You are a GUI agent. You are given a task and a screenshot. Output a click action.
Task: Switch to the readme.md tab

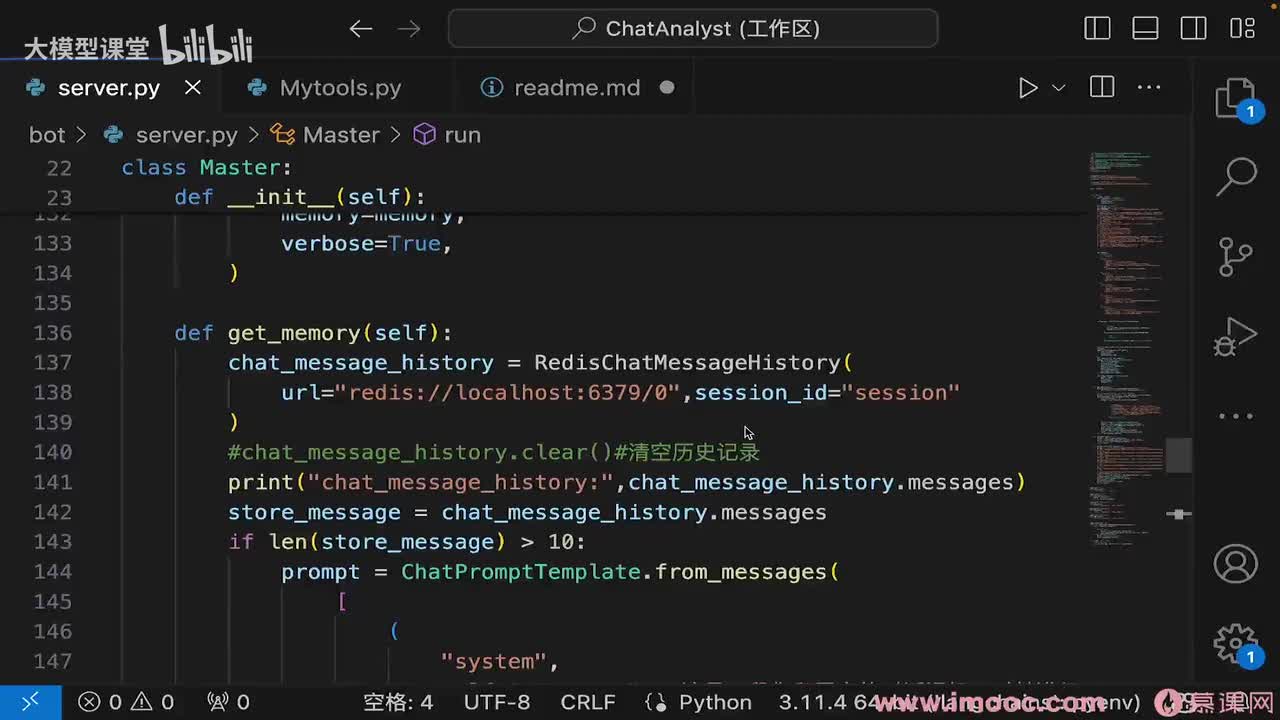click(577, 88)
